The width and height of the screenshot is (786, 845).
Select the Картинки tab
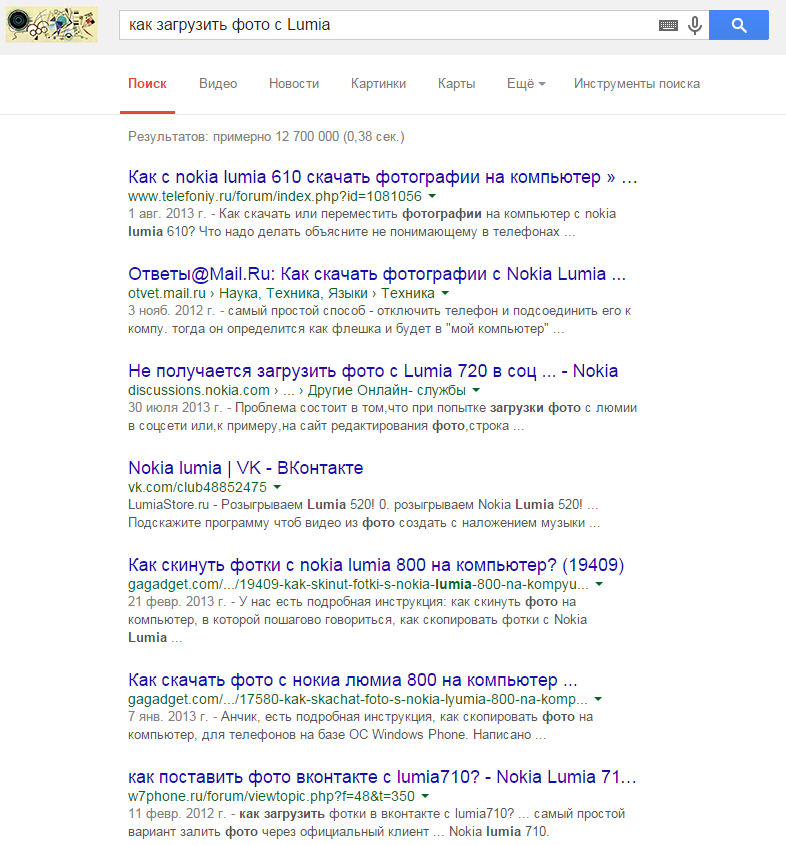click(x=376, y=84)
